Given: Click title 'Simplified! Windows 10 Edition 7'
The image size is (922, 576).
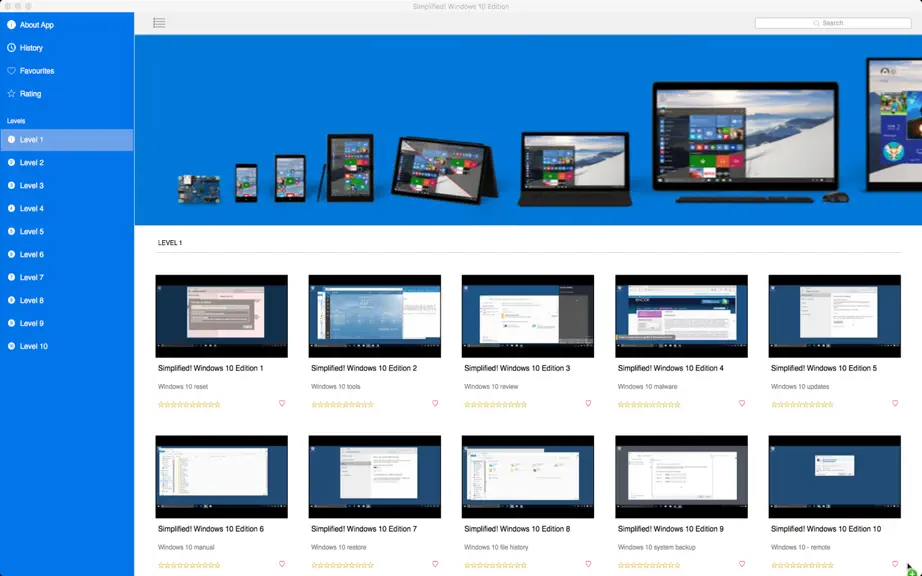Looking at the screenshot, I should pyautogui.click(x=364, y=529).
